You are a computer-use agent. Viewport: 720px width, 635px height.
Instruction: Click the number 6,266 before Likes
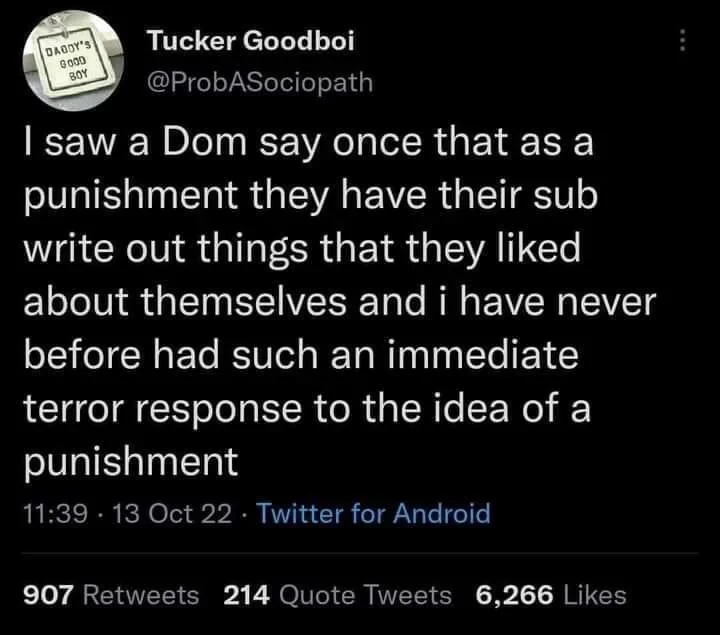tap(514, 596)
